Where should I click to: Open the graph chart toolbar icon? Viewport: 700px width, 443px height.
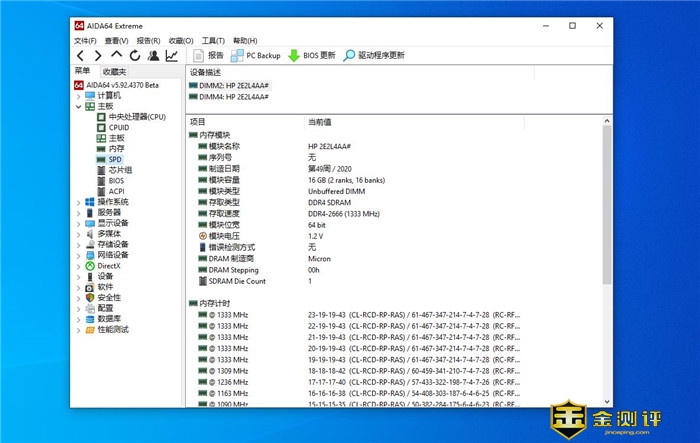coord(172,56)
